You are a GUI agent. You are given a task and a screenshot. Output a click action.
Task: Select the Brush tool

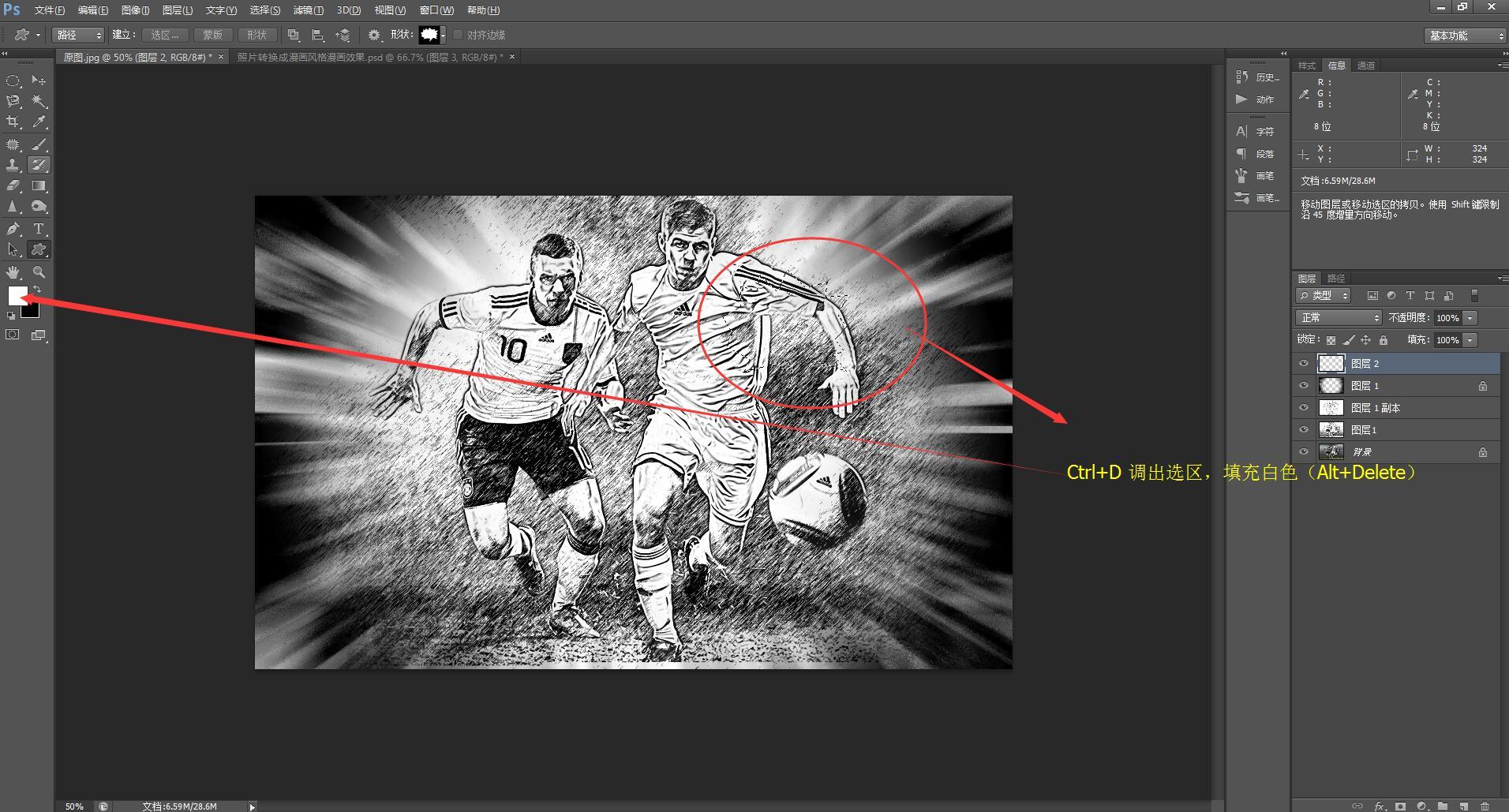pyautogui.click(x=38, y=144)
